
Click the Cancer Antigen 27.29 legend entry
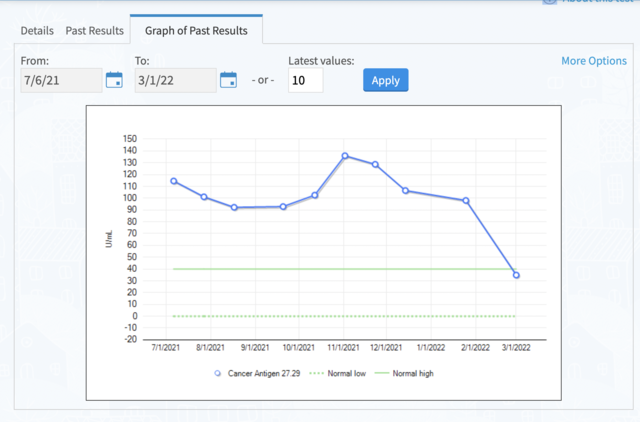click(x=258, y=373)
